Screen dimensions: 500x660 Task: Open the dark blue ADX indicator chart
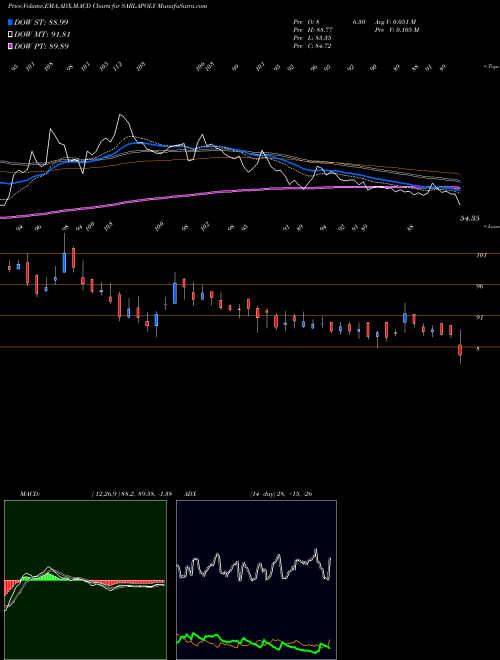[256, 580]
